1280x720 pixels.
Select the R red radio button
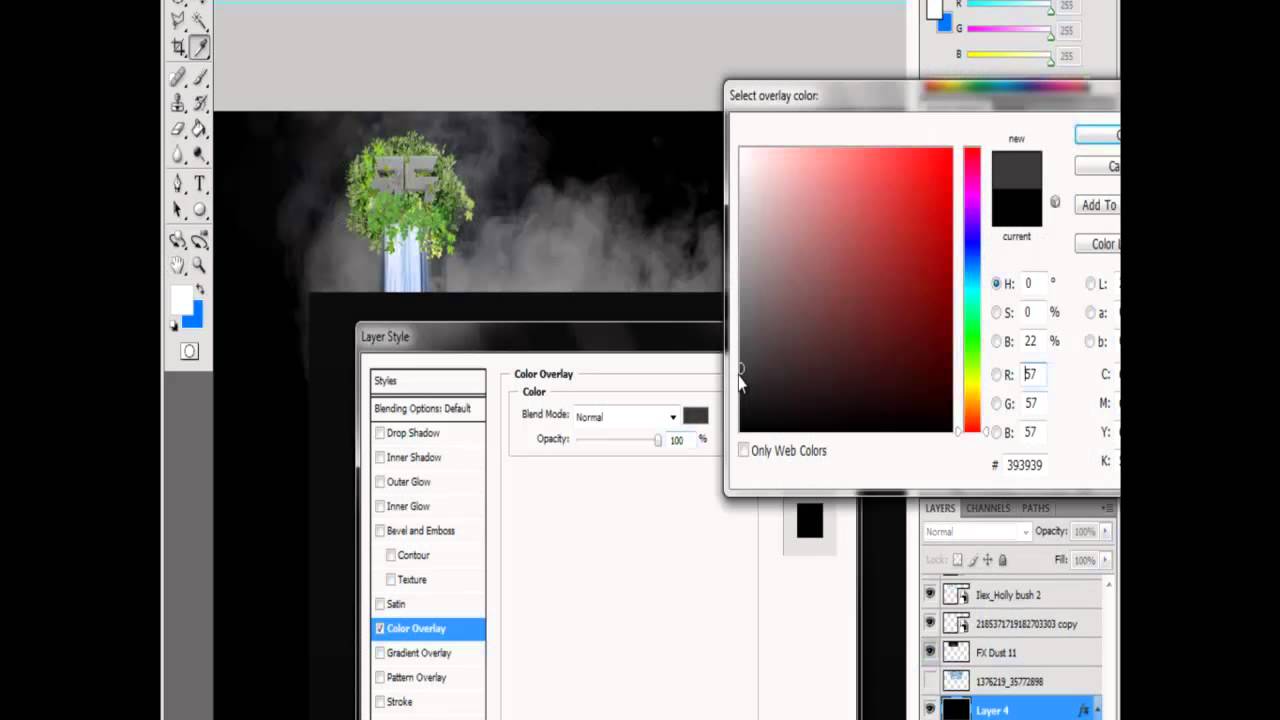click(996, 375)
